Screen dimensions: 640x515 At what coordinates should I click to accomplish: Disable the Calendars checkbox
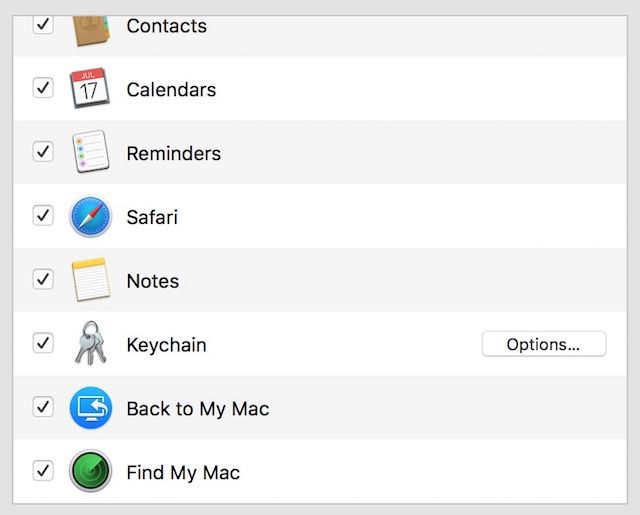tap(43, 88)
